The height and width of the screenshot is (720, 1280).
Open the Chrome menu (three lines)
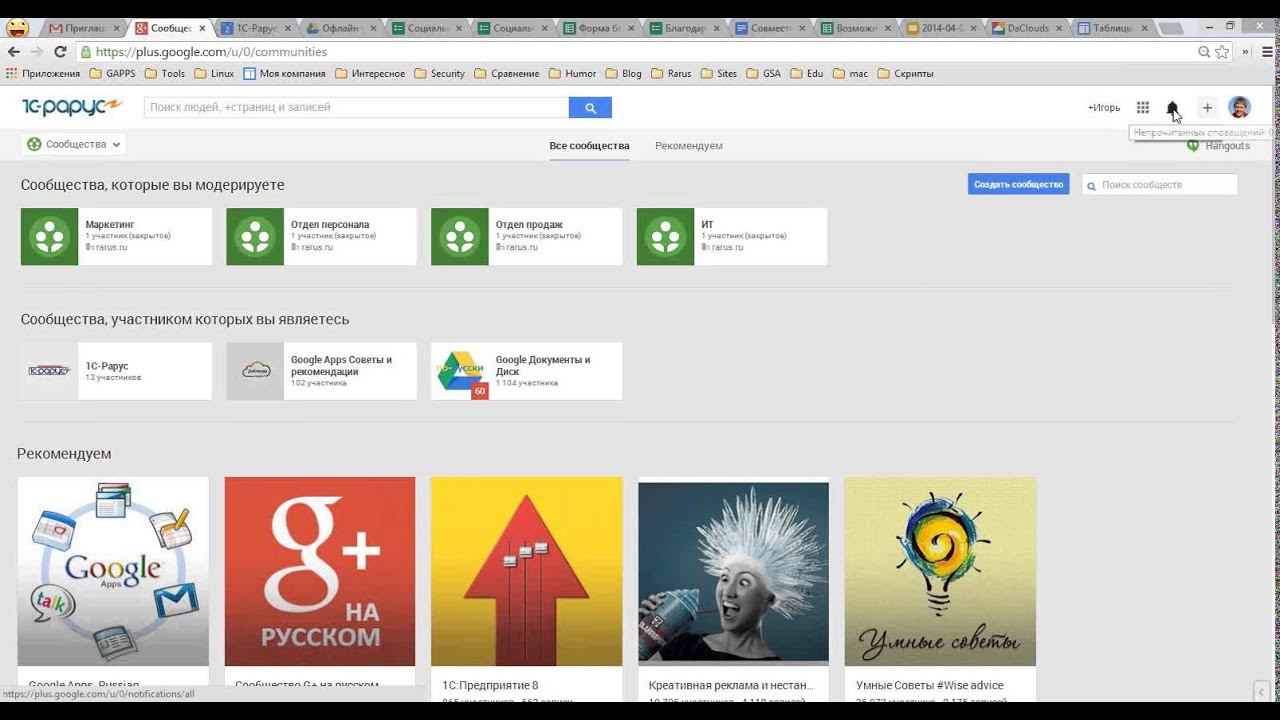(1266, 52)
